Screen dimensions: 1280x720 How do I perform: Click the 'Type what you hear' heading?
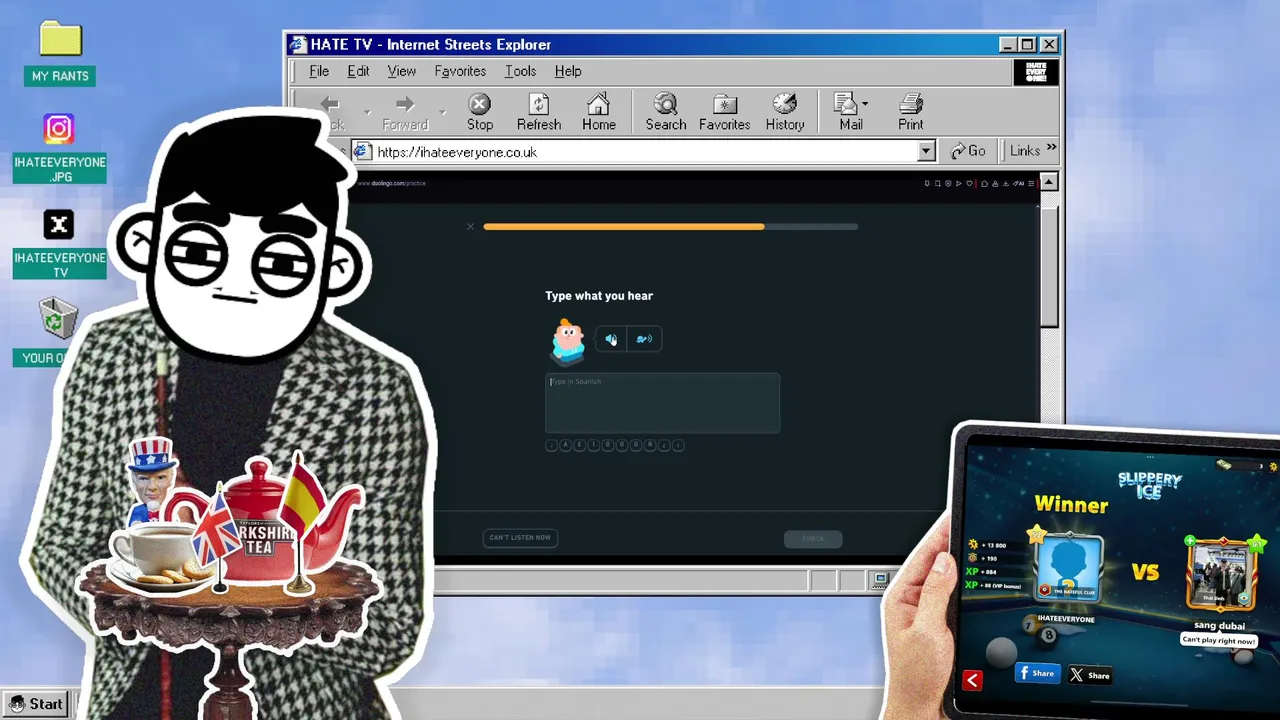(599, 296)
